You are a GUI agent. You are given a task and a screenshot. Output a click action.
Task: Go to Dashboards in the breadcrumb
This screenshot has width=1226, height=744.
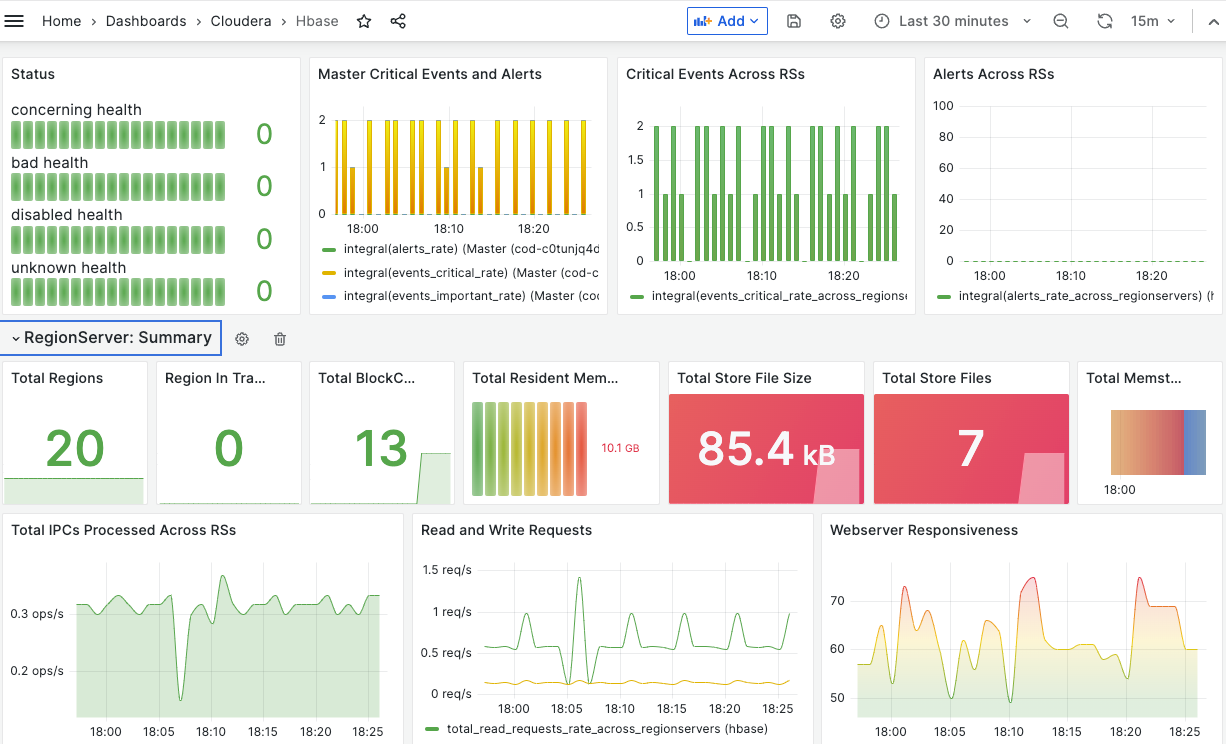click(146, 21)
